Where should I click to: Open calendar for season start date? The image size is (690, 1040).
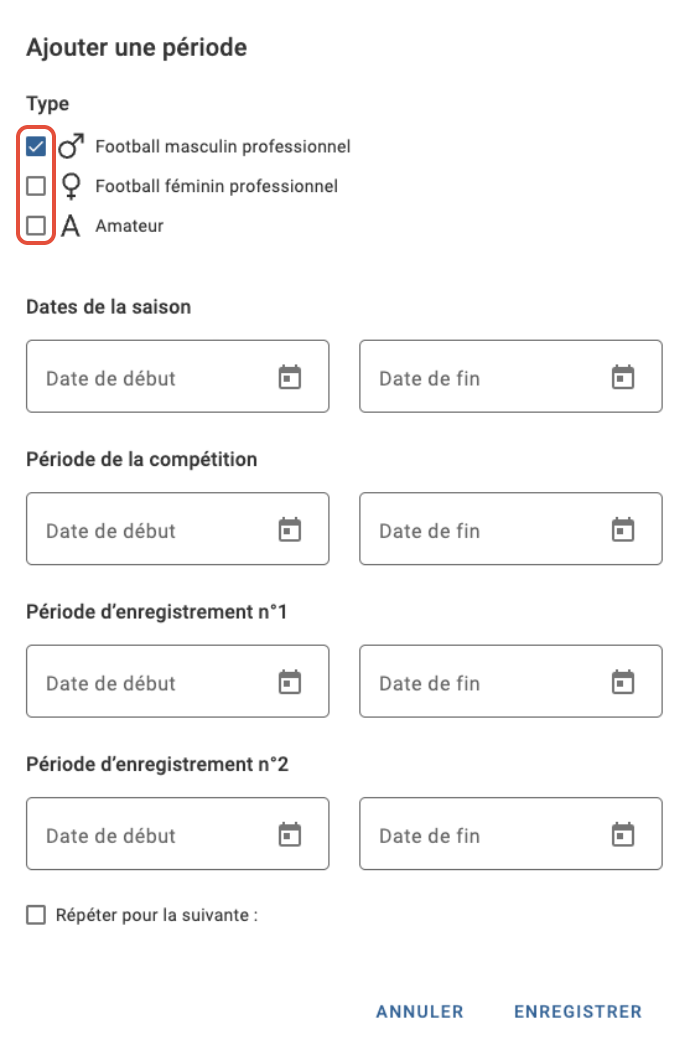coord(289,377)
